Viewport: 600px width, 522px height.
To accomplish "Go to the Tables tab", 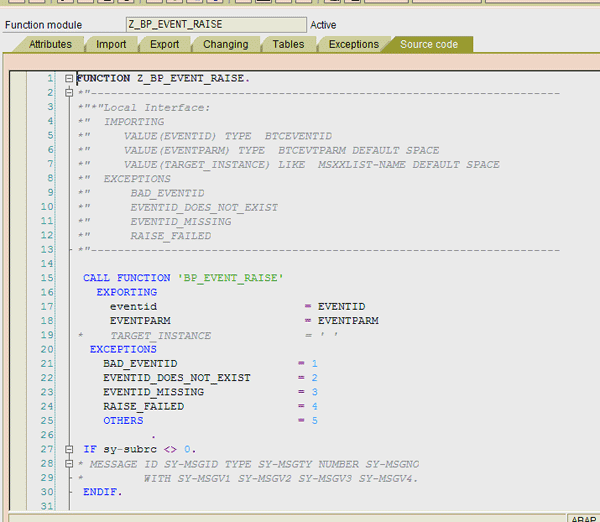I will click(x=288, y=44).
